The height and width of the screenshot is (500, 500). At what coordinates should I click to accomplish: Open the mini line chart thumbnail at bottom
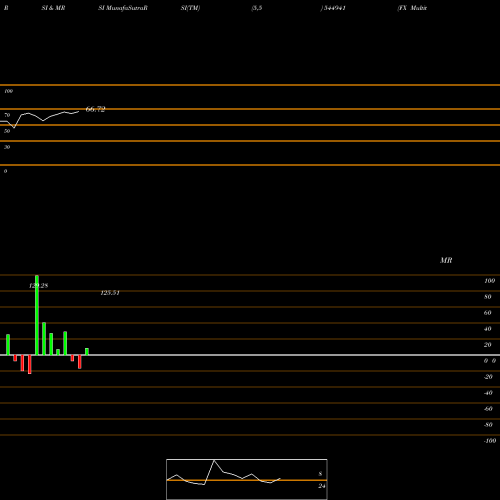[247, 479]
